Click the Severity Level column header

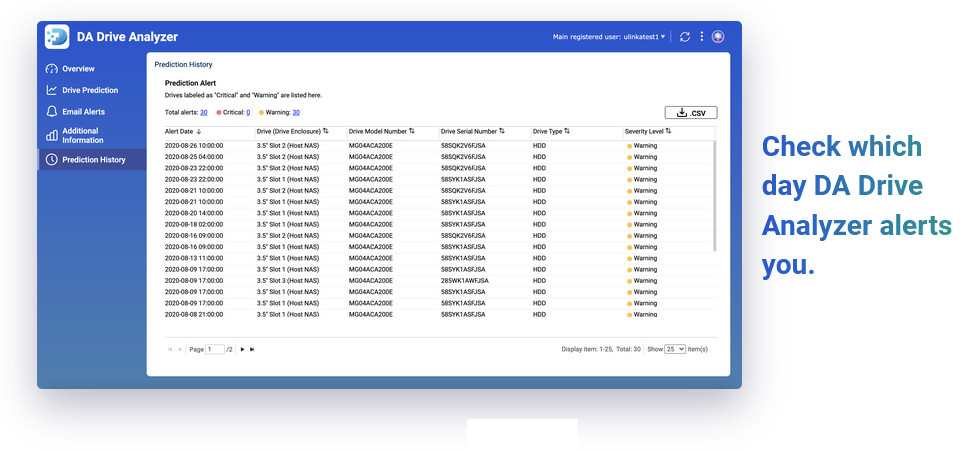tap(644, 132)
